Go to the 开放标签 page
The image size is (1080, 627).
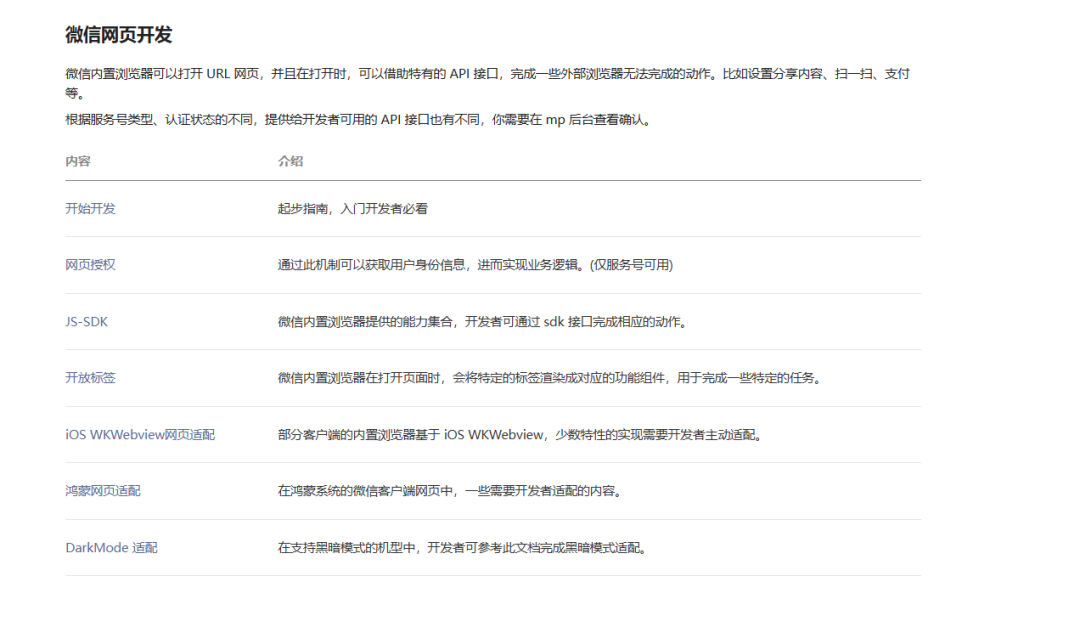(90, 378)
